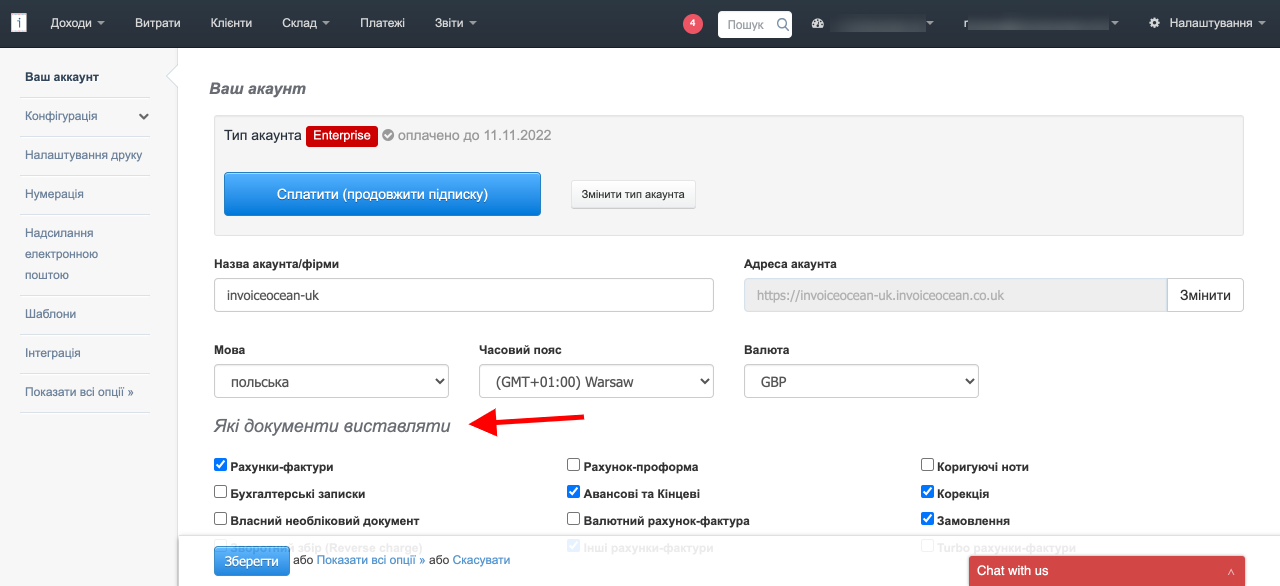Click the Показати всі опції link in sidebar
The width and height of the screenshot is (1280, 586).
pos(79,392)
